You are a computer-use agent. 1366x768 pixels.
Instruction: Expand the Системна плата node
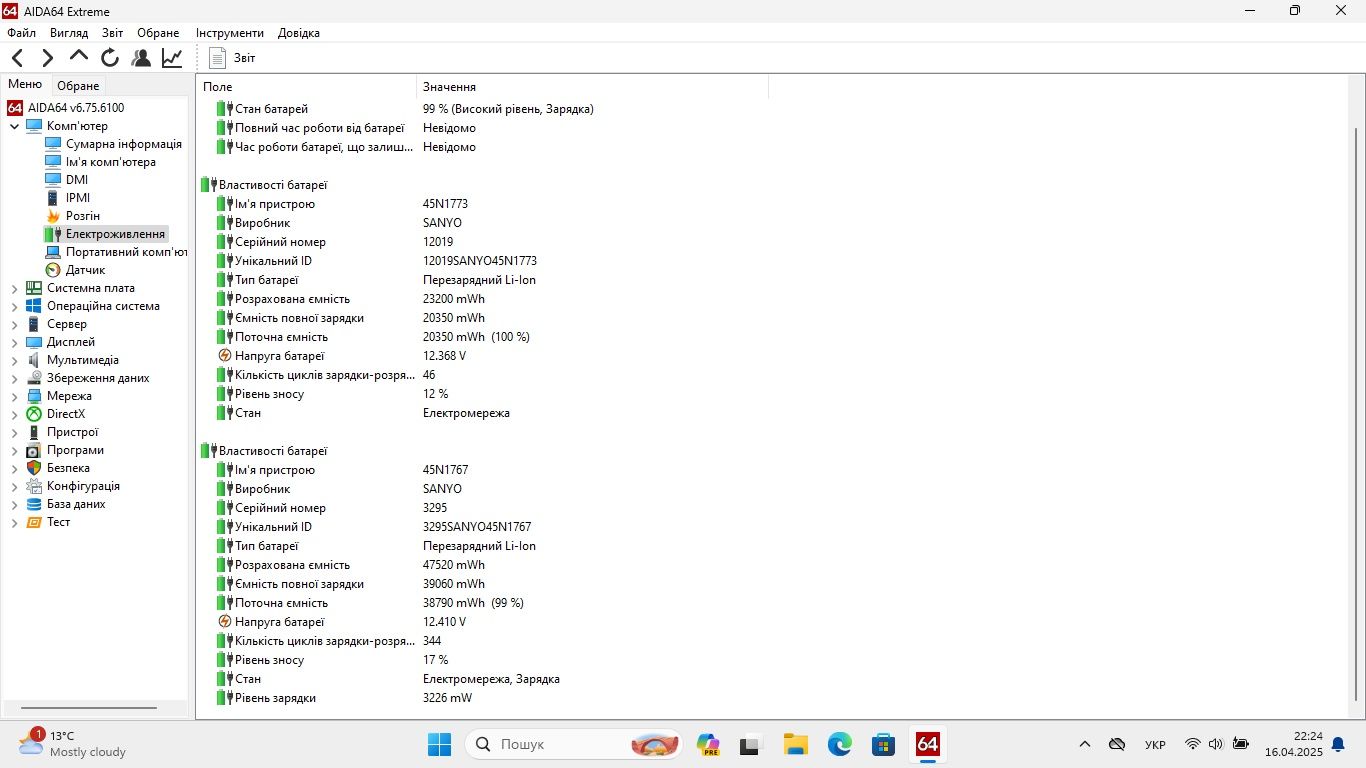(x=14, y=288)
